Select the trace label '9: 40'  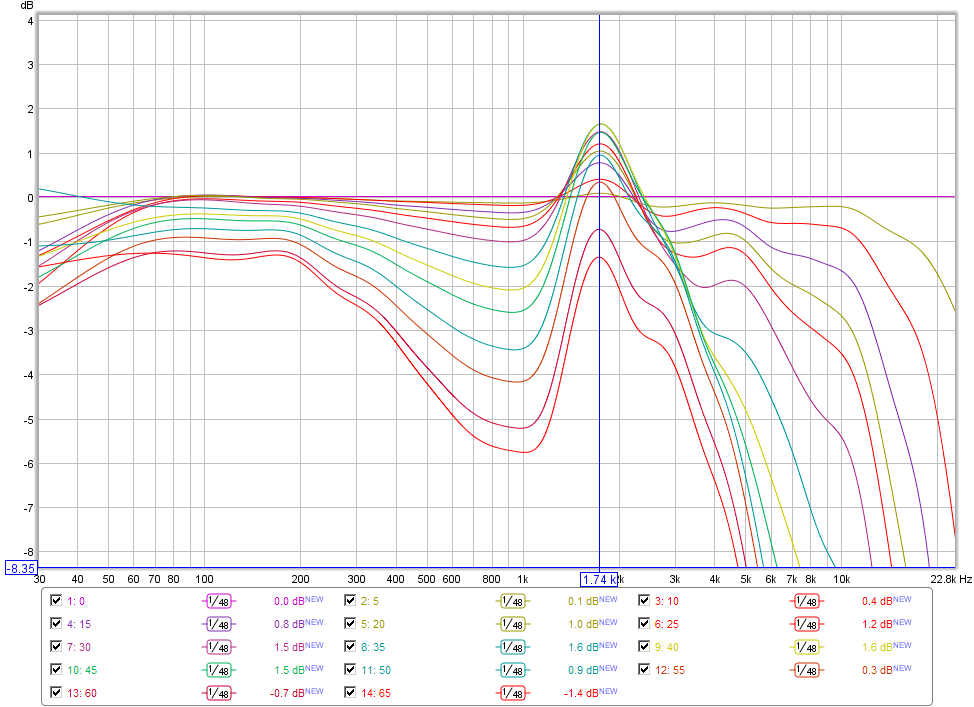click(667, 647)
